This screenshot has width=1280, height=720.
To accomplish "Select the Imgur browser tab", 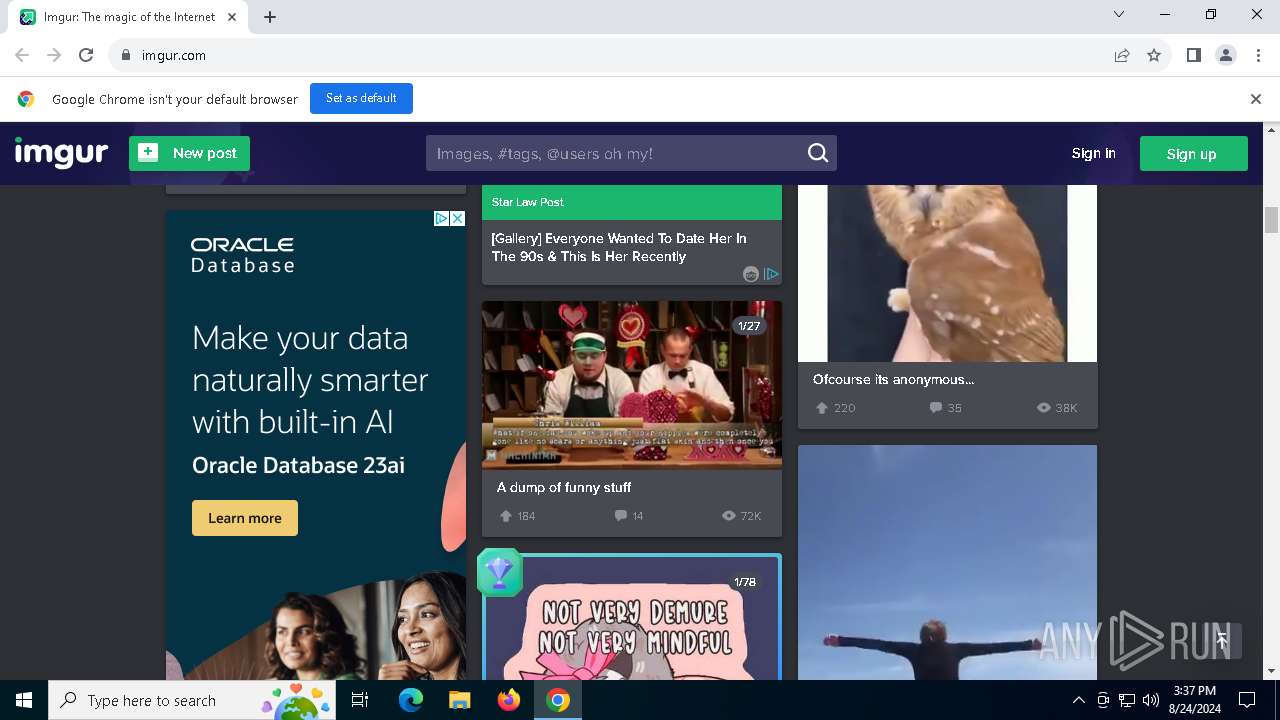I will click(x=130, y=17).
